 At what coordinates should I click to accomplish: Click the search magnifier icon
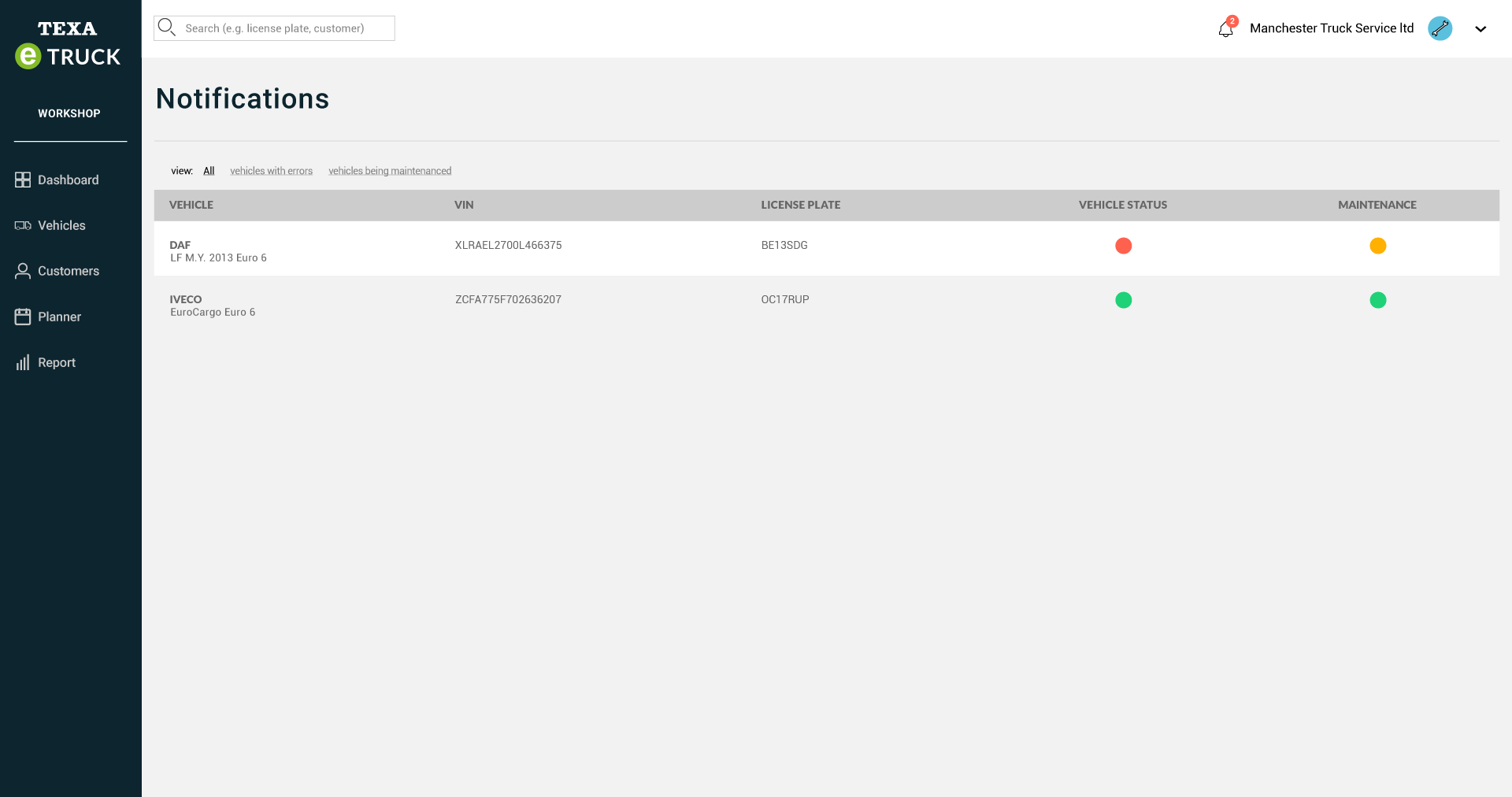(x=167, y=28)
